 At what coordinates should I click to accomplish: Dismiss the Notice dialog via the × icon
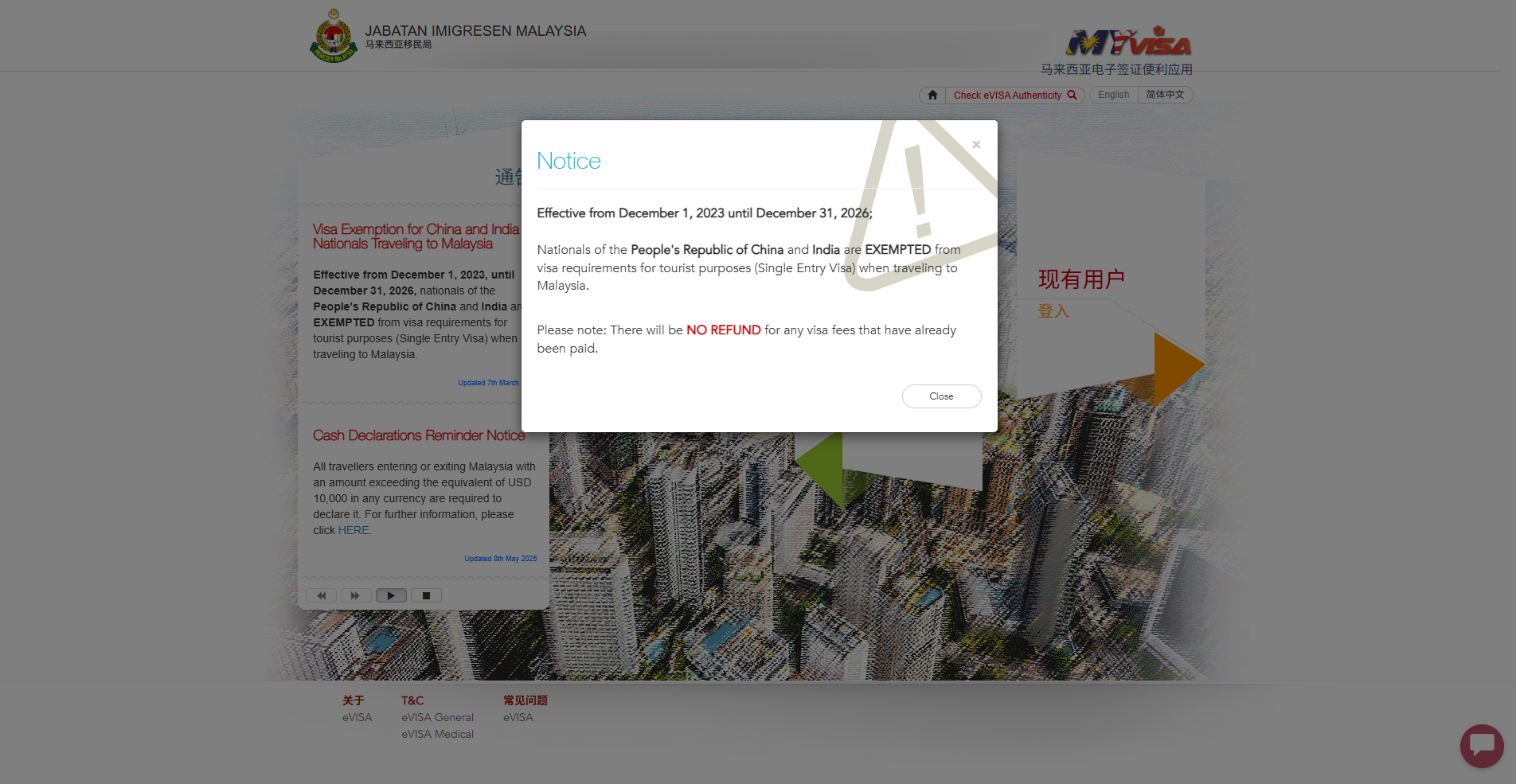click(976, 144)
